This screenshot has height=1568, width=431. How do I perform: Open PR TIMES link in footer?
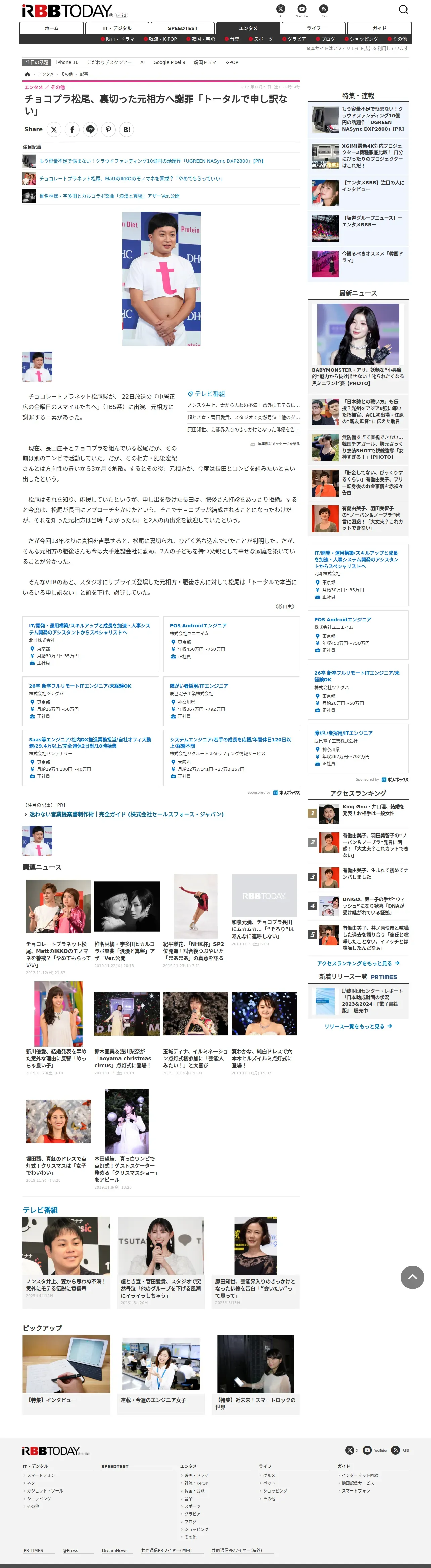pyautogui.click(x=34, y=1550)
